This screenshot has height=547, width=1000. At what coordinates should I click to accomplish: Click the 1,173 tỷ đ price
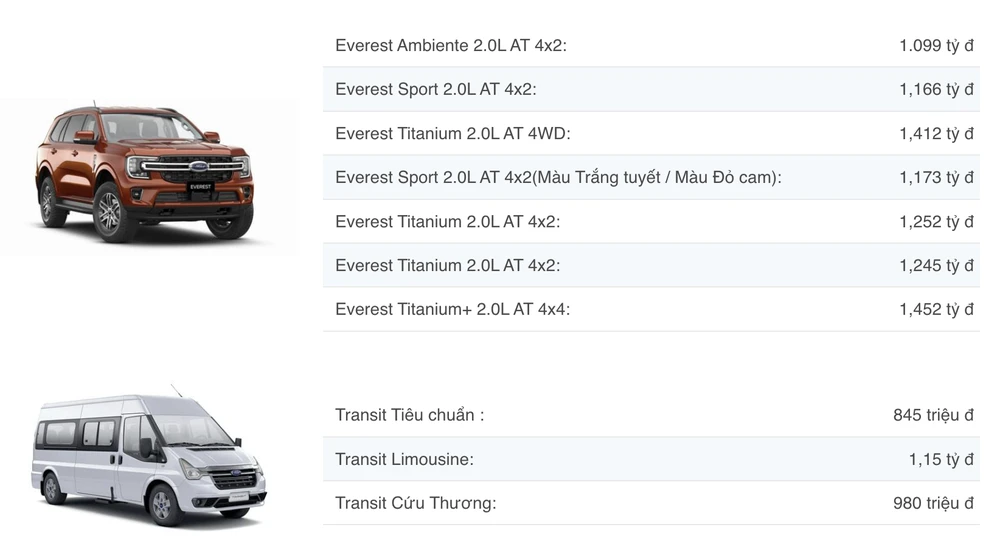[936, 177]
